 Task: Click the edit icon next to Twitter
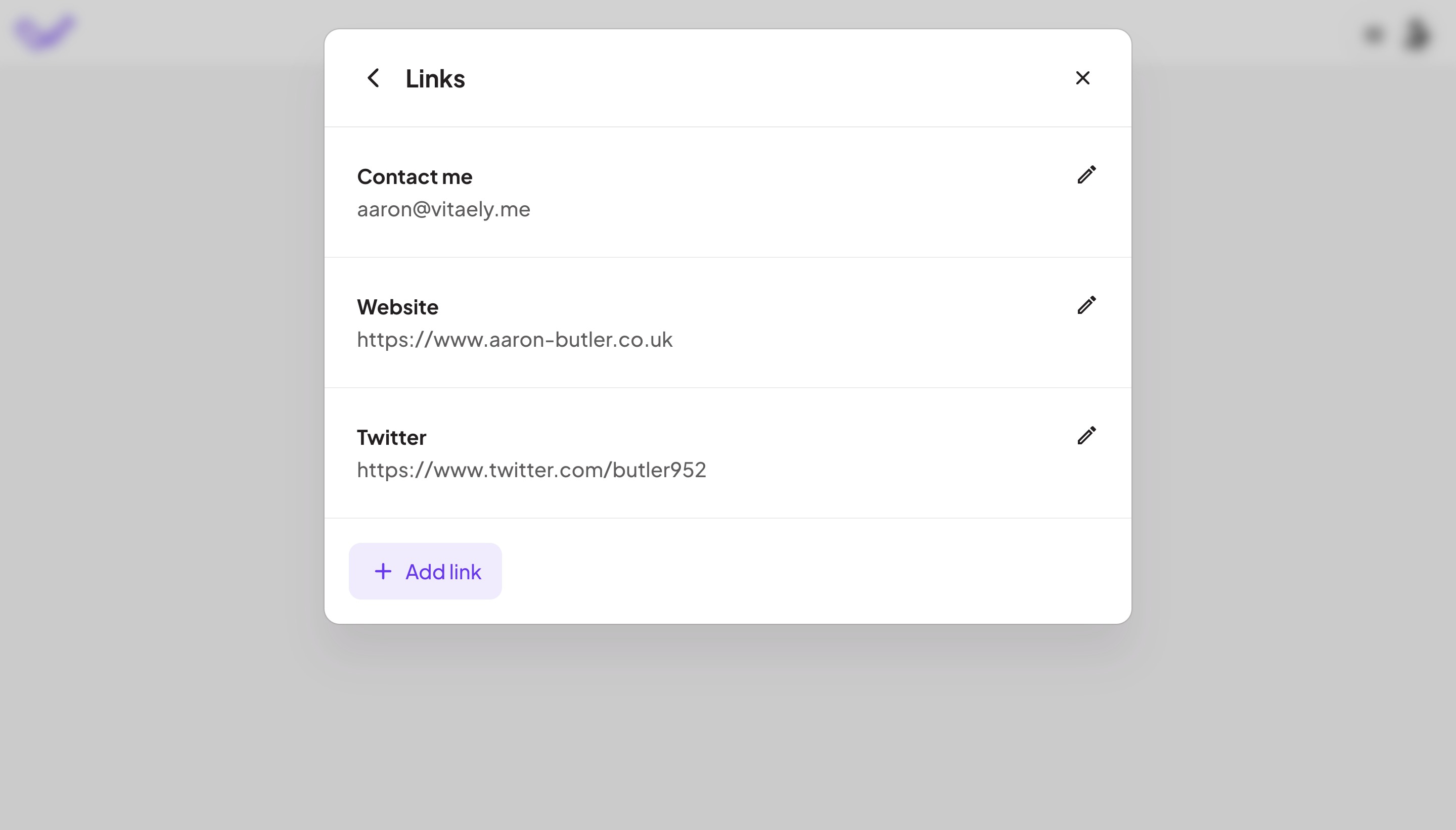(x=1086, y=435)
